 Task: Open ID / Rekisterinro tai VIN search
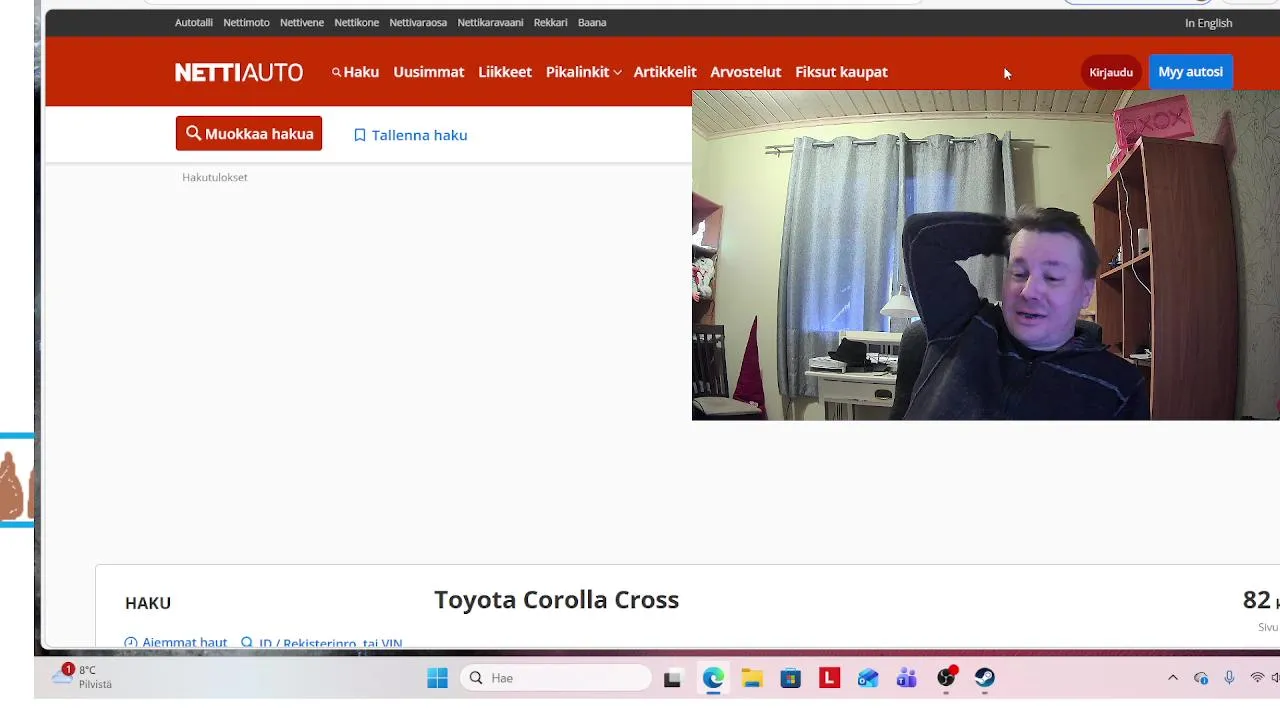pyautogui.click(x=322, y=643)
